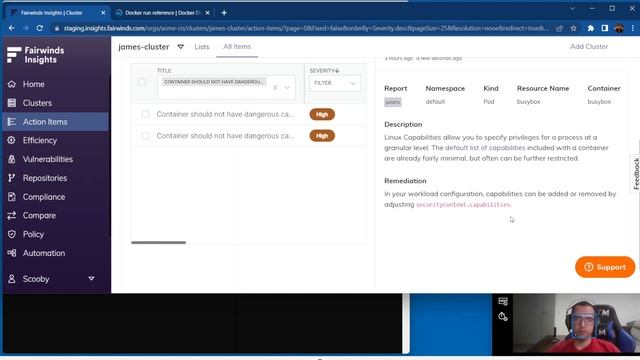Click the report tag under Report

tap(393, 102)
